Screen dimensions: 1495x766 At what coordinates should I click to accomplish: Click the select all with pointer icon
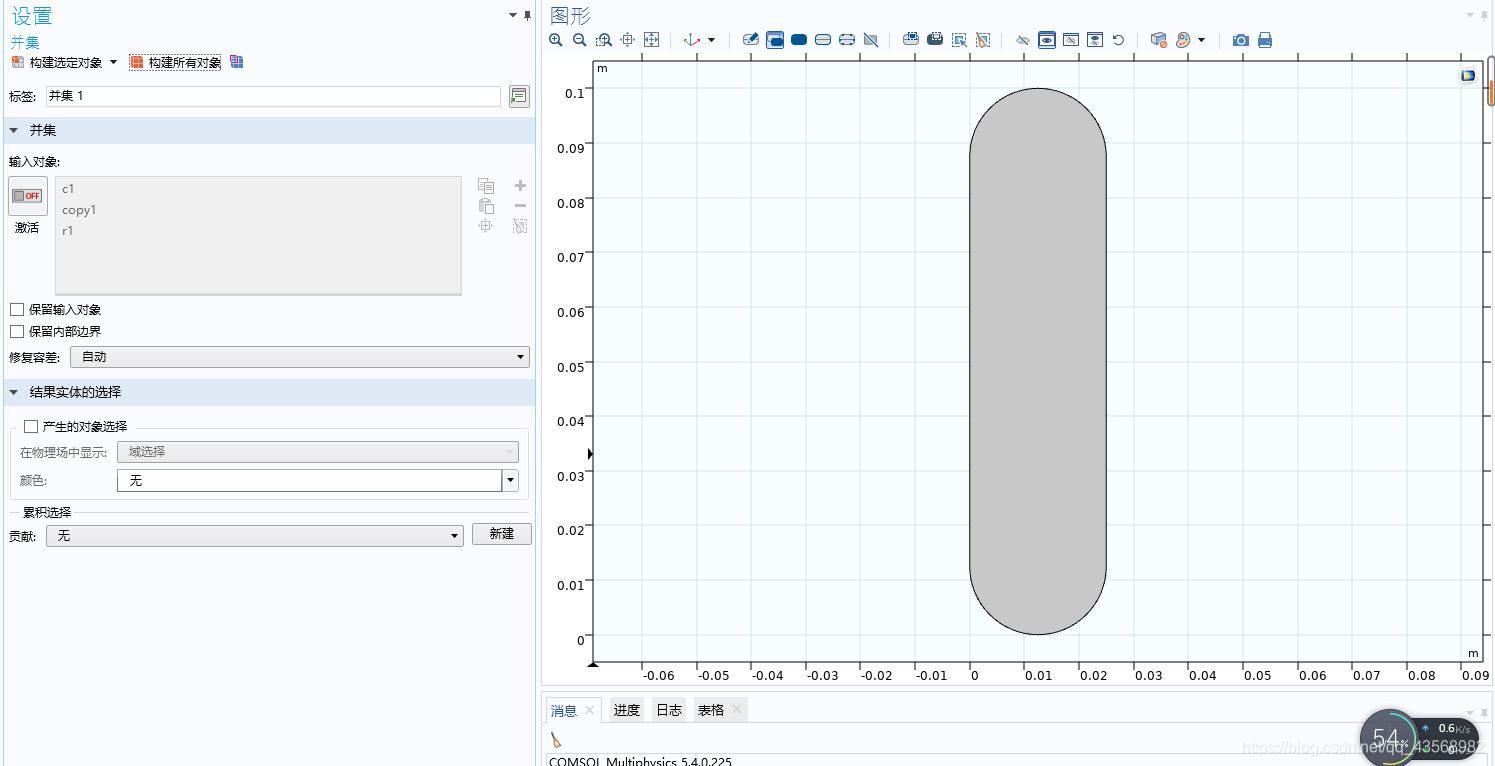959,40
